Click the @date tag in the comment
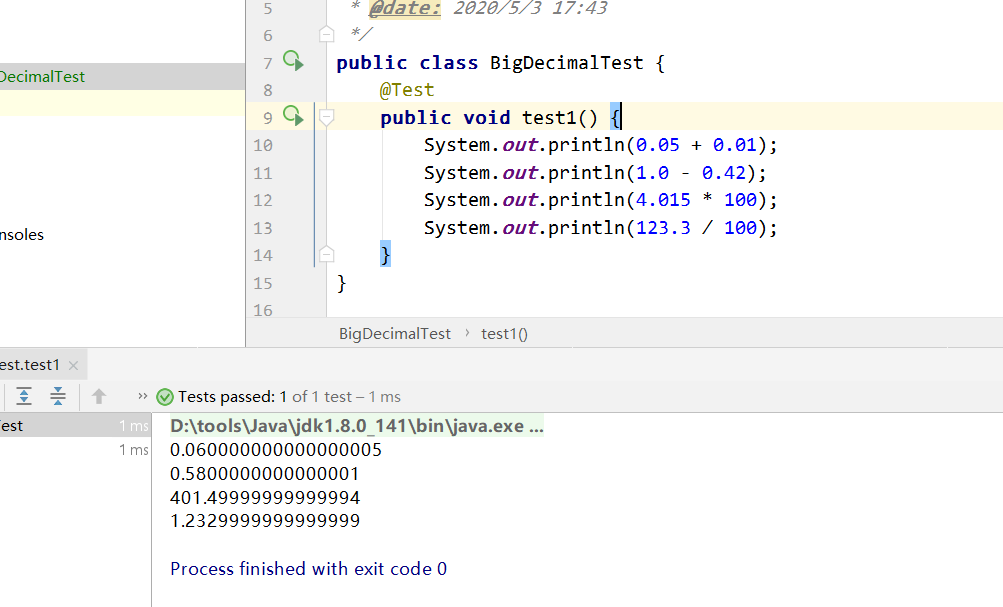 click(405, 8)
